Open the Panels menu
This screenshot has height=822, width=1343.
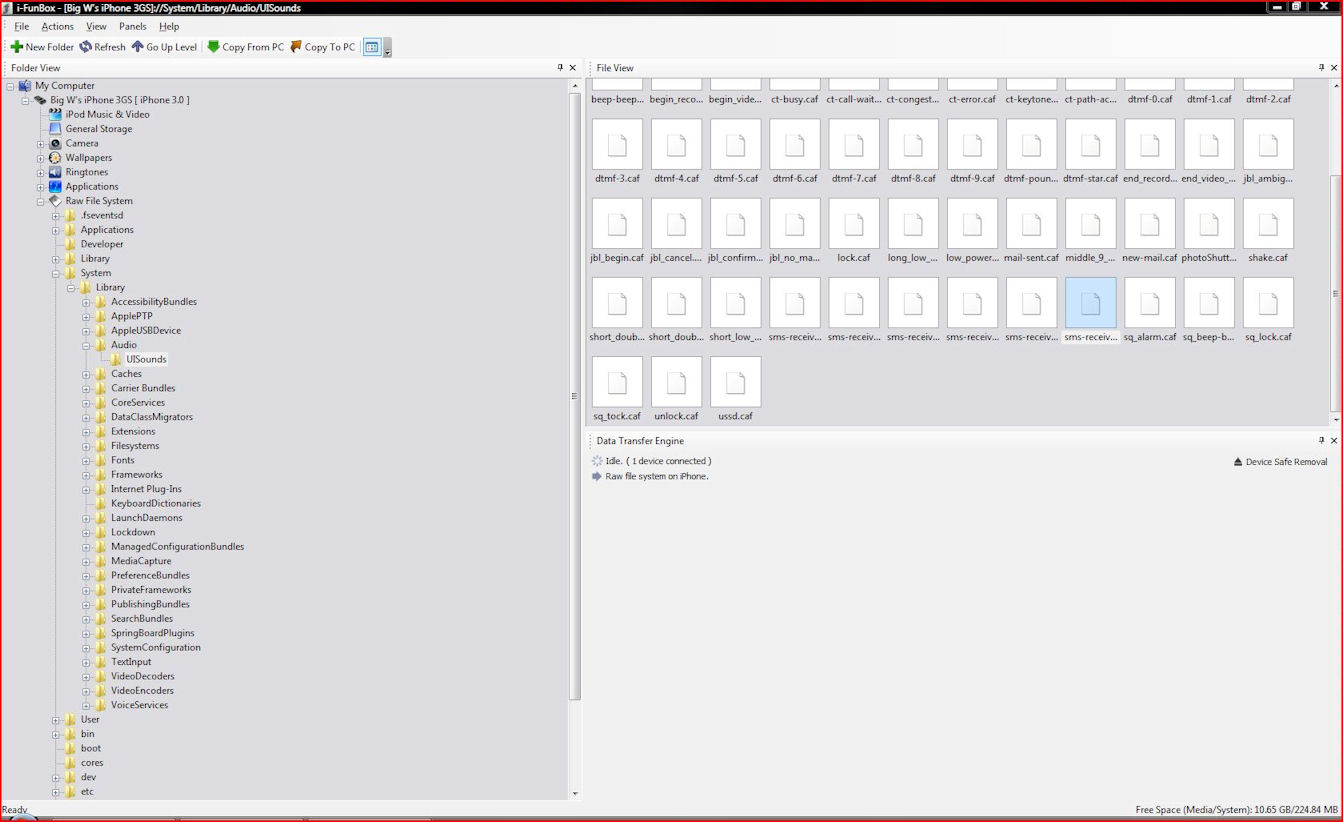132,26
